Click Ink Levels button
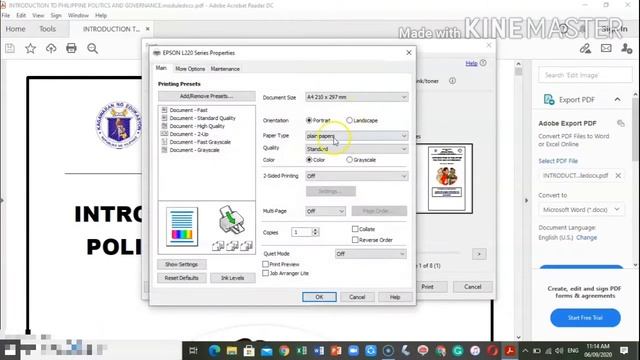The height and width of the screenshot is (360, 640). point(233,278)
